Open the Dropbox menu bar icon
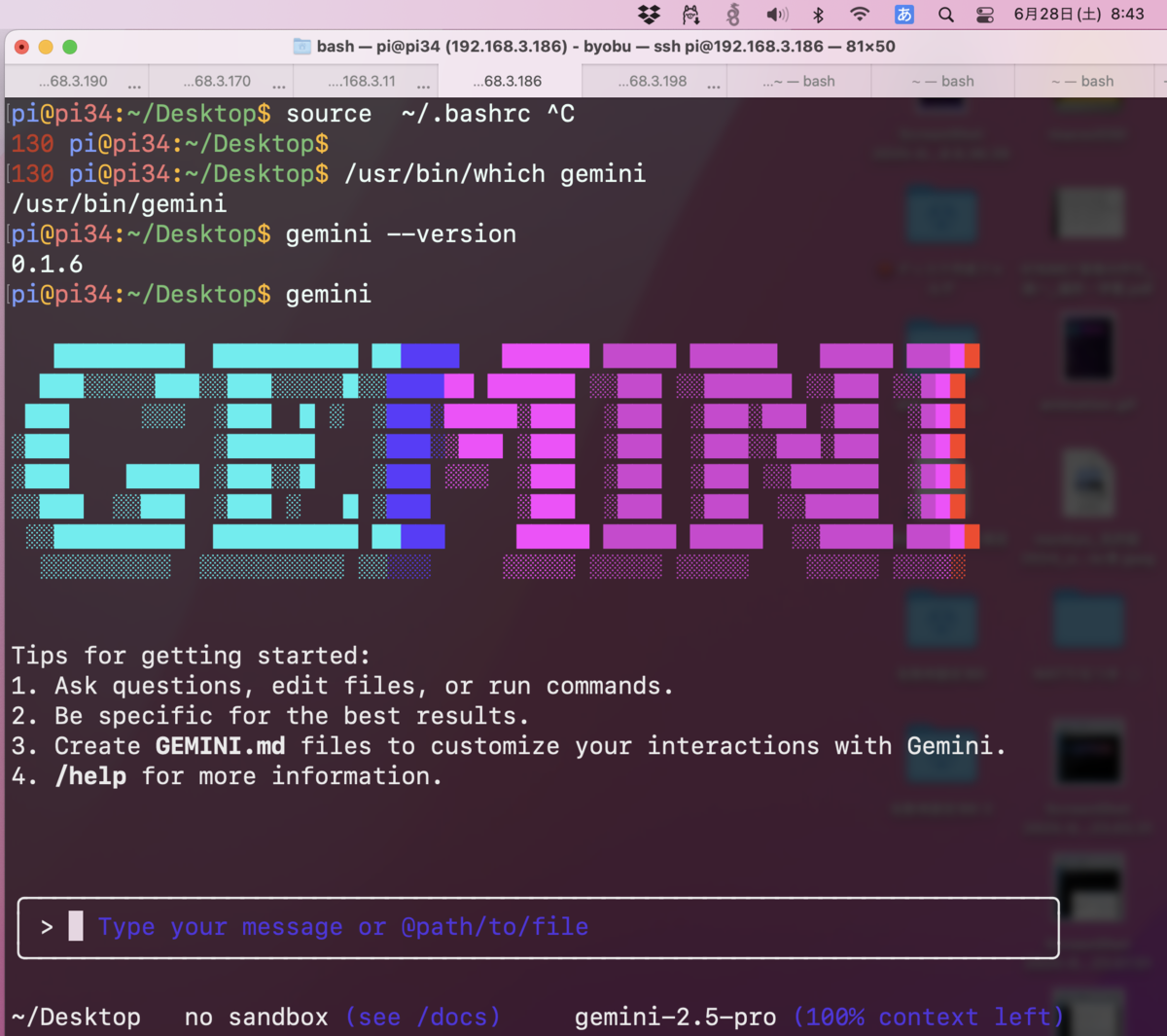Viewport: 1167px width, 1036px height. (649, 15)
